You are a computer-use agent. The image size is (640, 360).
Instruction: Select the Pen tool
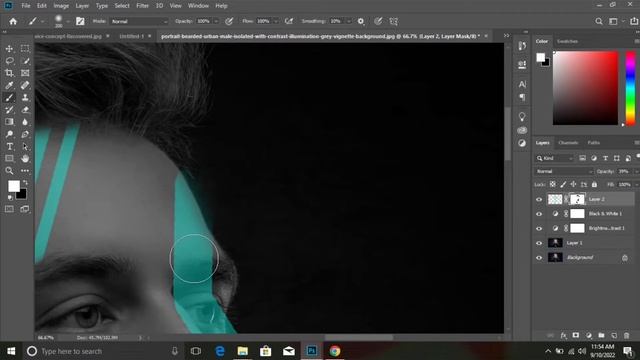25,134
